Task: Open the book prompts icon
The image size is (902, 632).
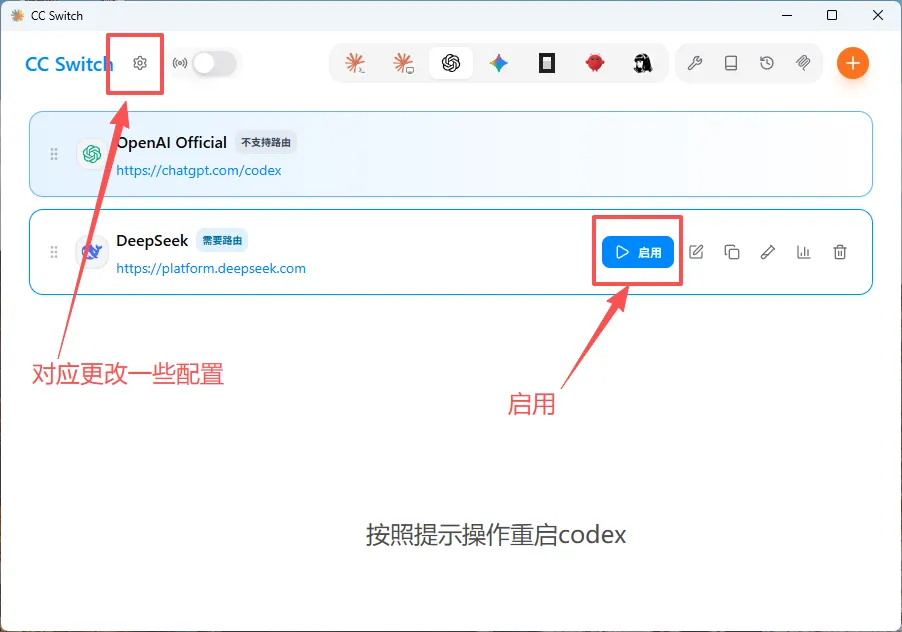Action: pos(731,63)
